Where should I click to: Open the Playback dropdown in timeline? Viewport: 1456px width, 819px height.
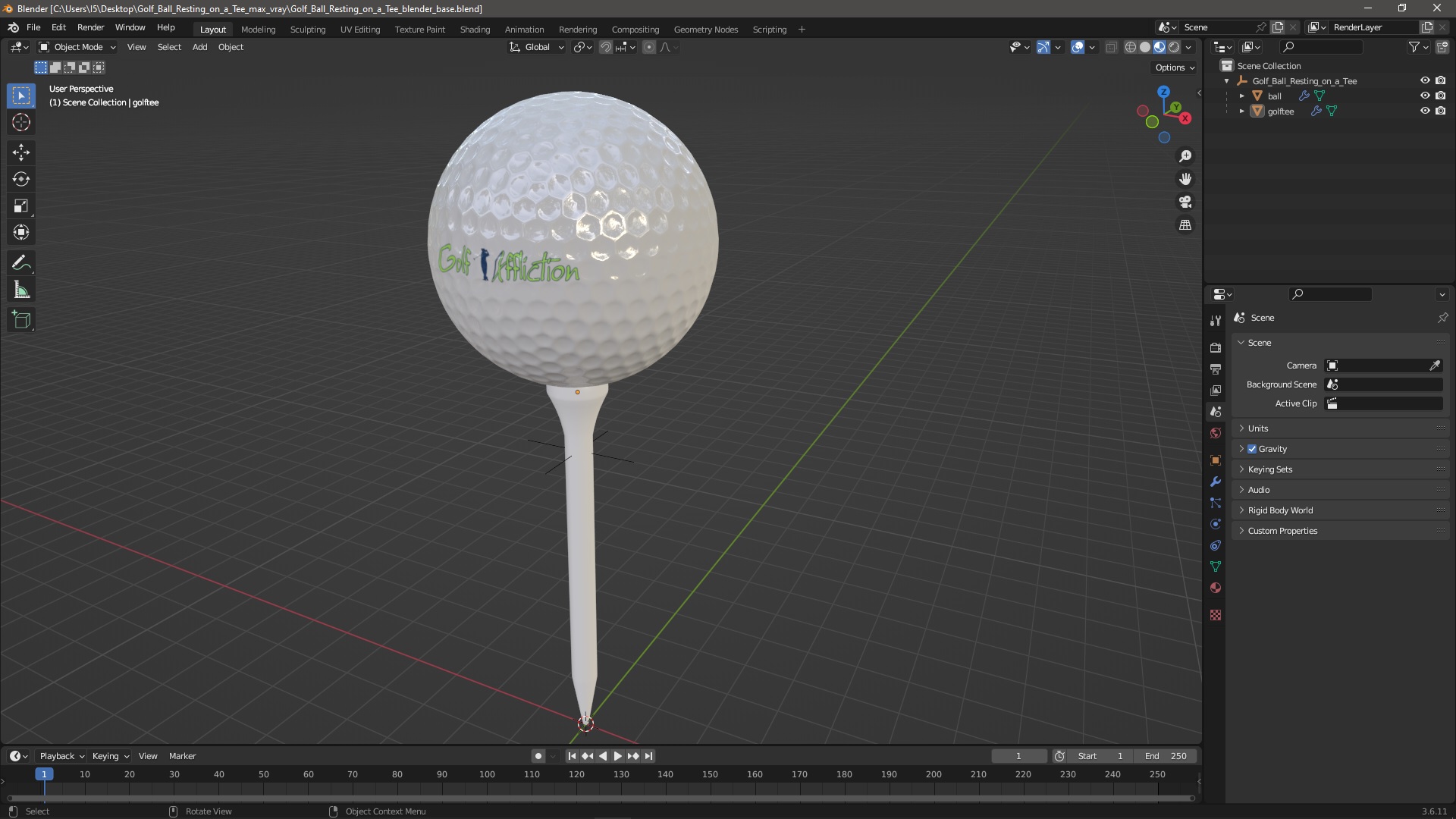coord(61,756)
